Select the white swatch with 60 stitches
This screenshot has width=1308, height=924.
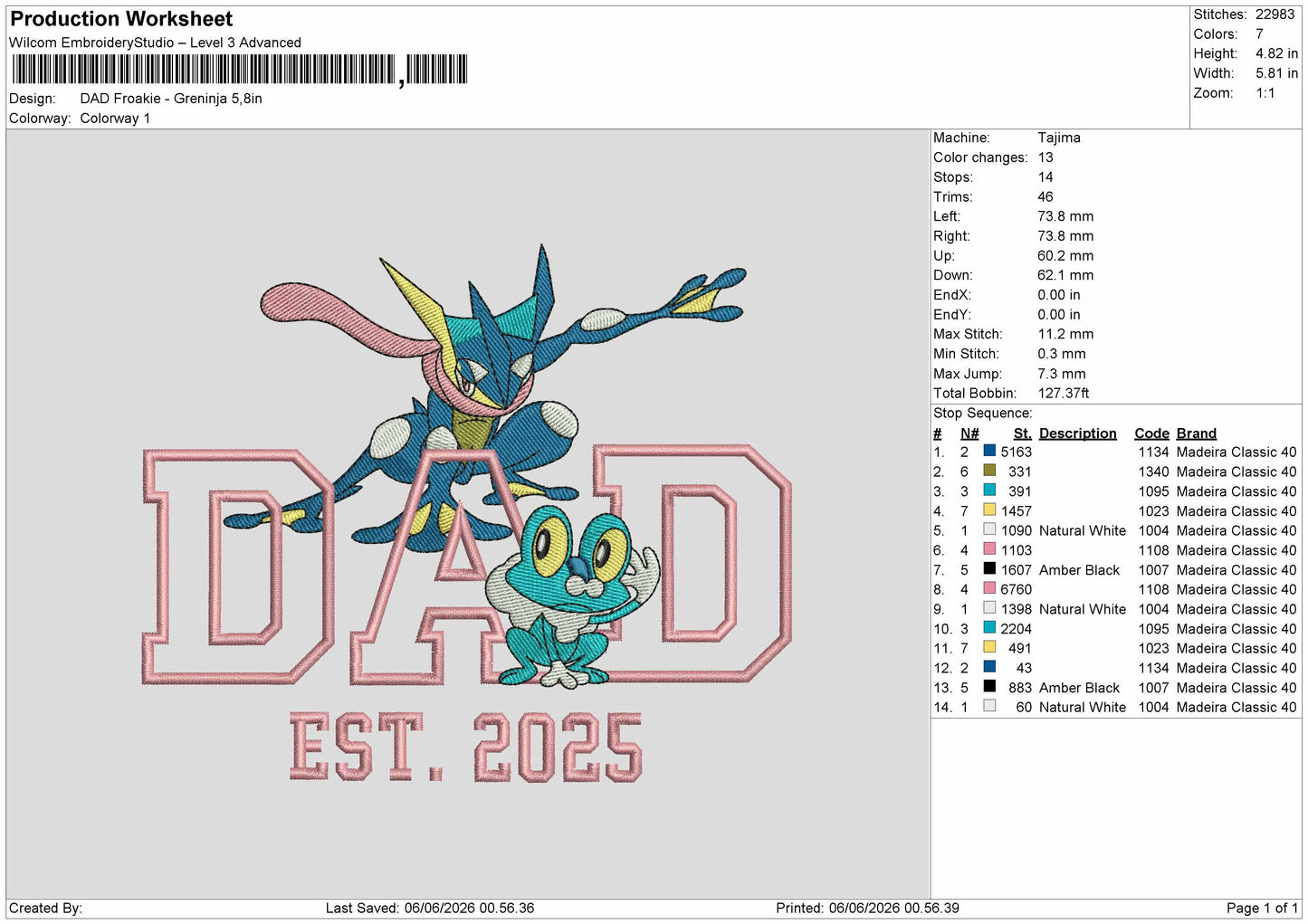(x=989, y=706)
